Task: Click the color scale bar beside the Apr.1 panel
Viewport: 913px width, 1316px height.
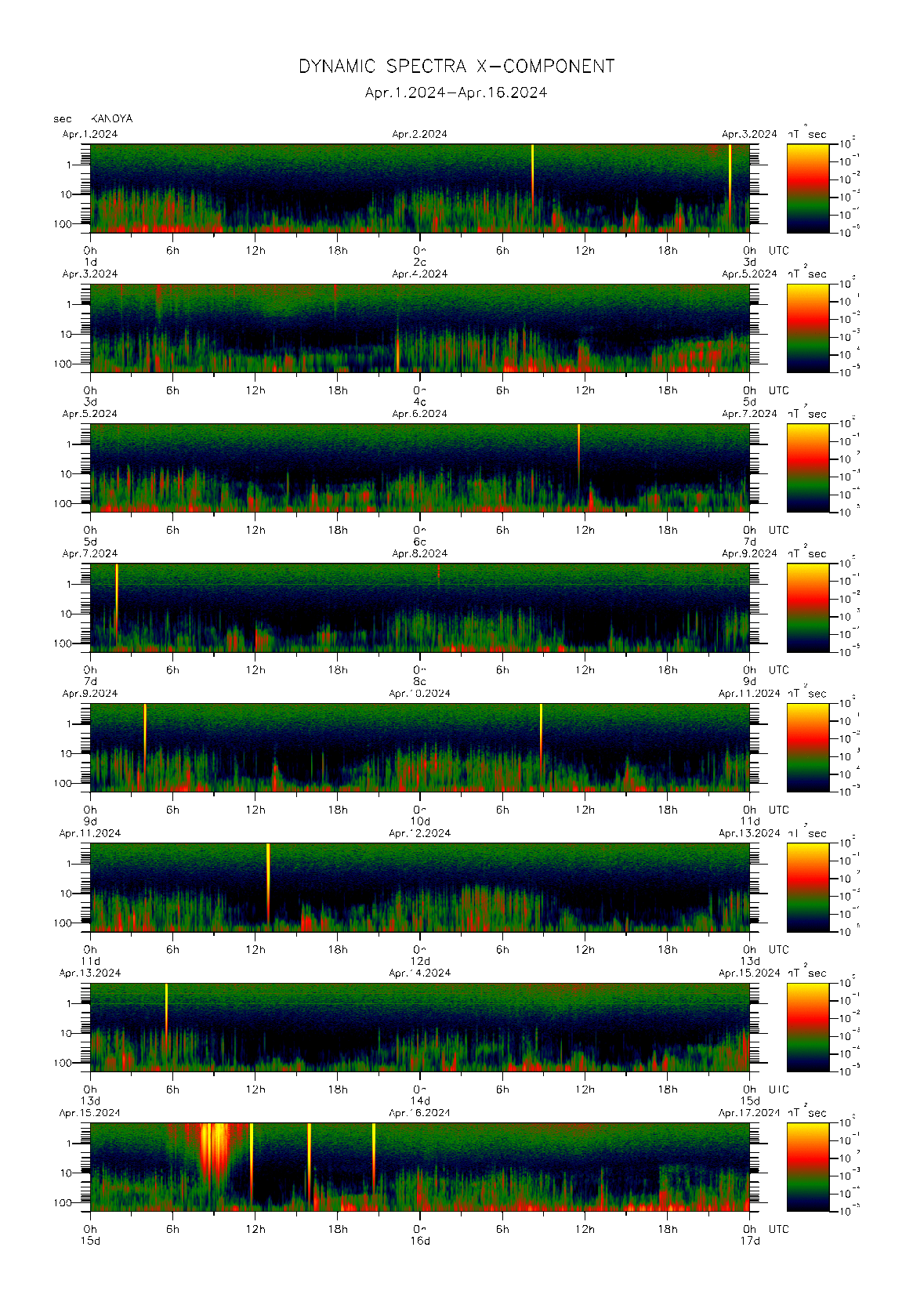Action: point(808,188)
